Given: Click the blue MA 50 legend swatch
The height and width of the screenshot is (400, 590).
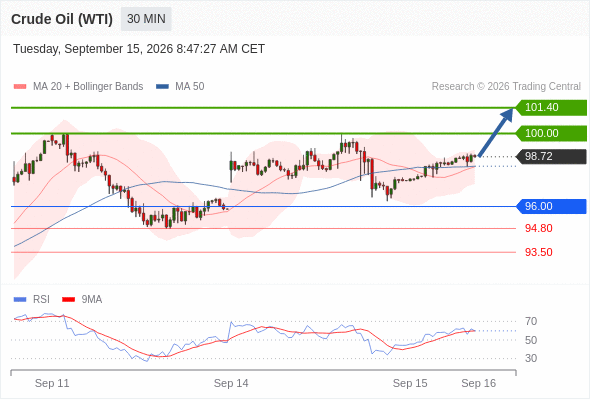Looking at the screenshot, I should 162,87.
